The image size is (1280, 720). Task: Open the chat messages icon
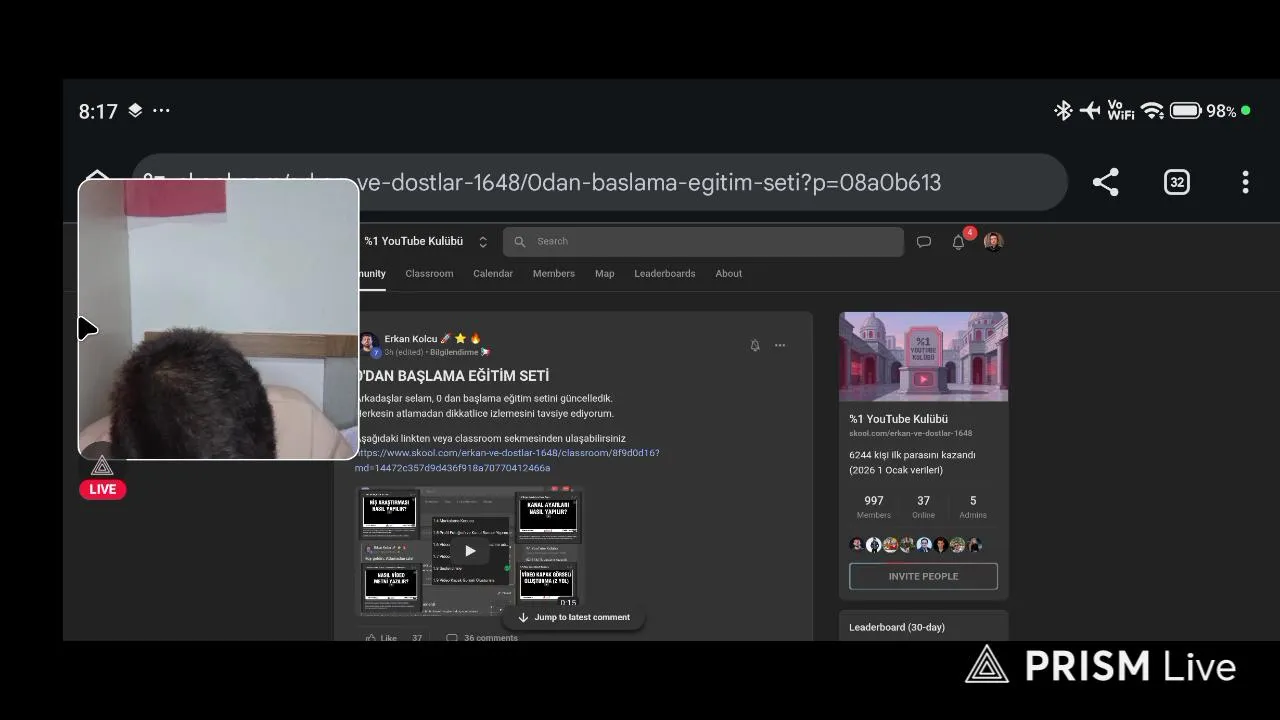[924, 241]
